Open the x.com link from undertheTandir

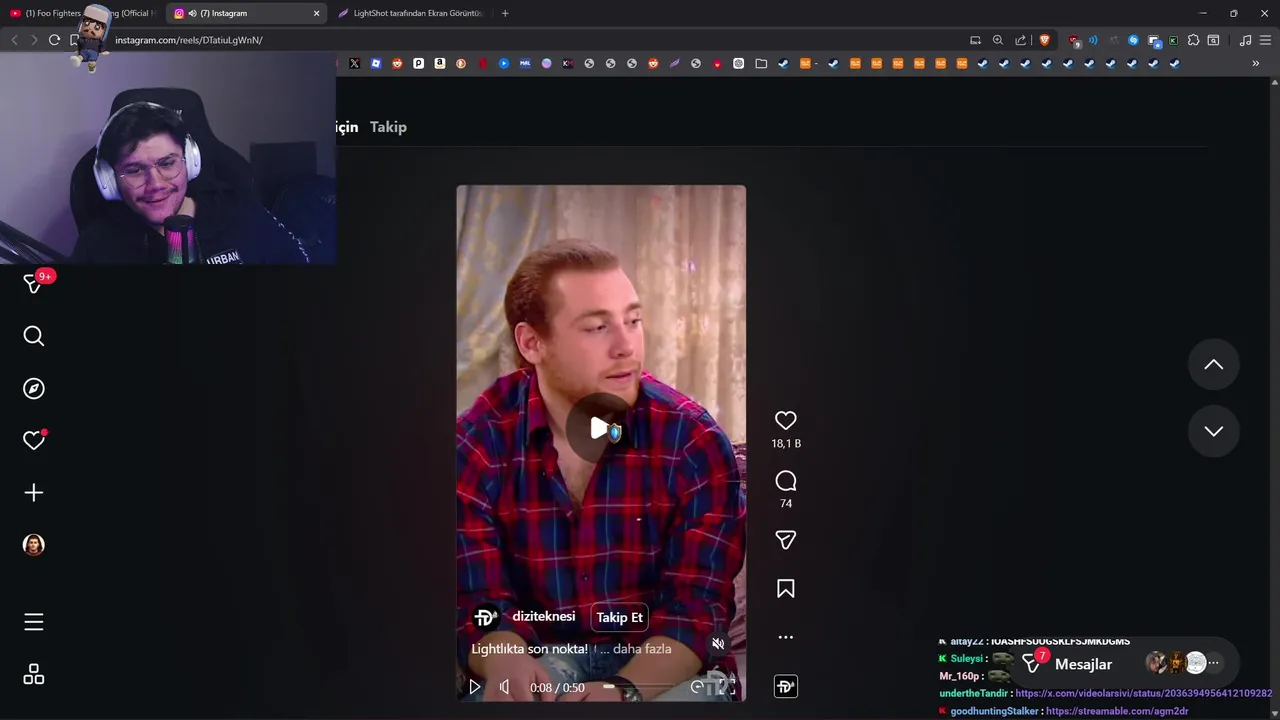point(1144,693)
